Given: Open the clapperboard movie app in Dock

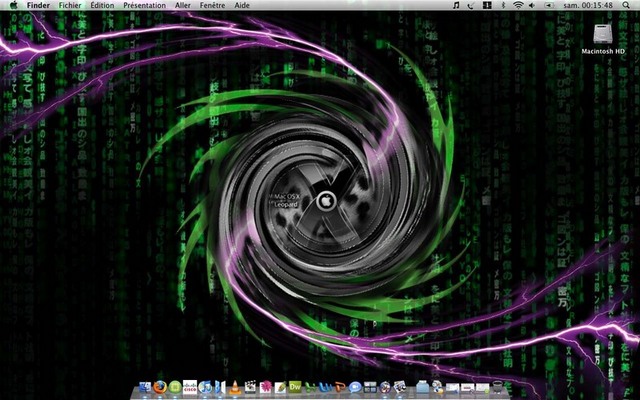Looking at the screenshot, I should (x=250, y=387).
